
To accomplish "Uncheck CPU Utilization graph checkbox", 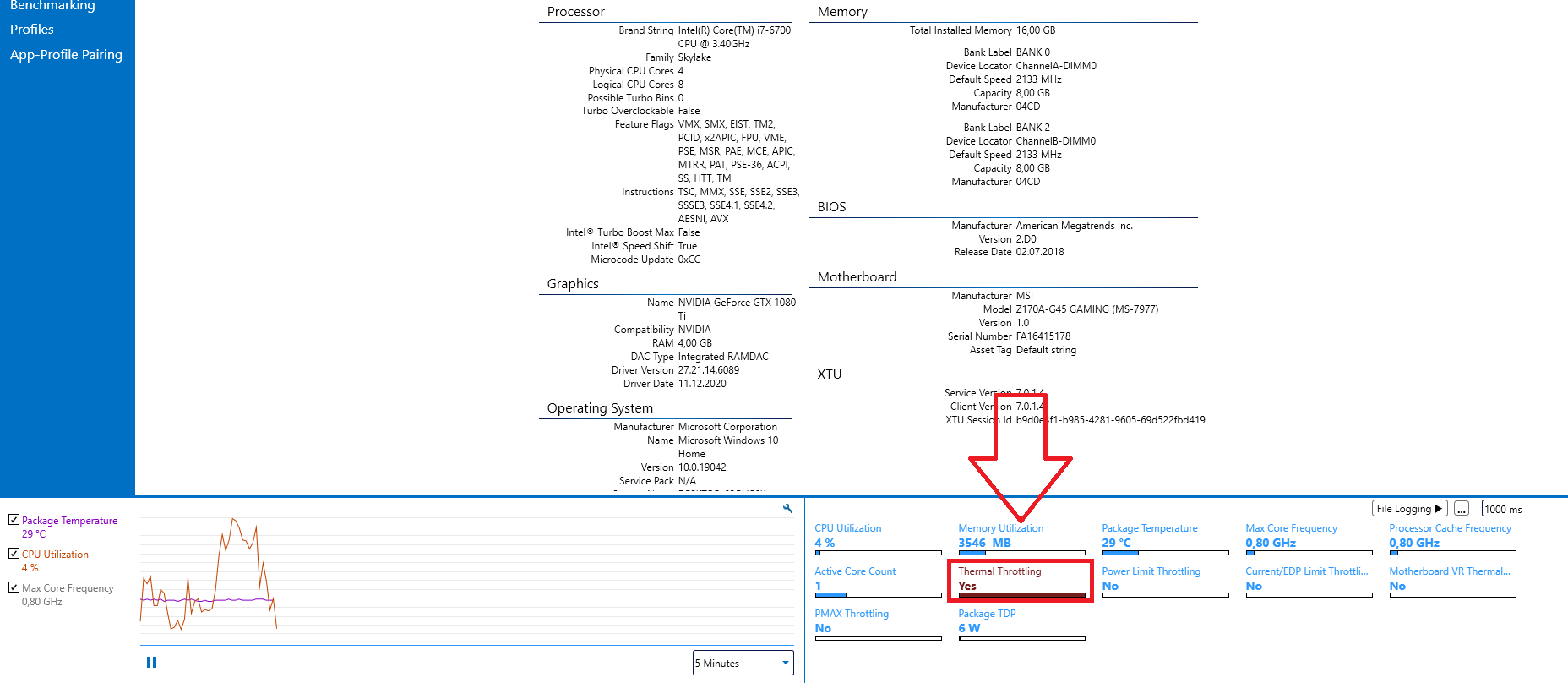I will 14,554.
